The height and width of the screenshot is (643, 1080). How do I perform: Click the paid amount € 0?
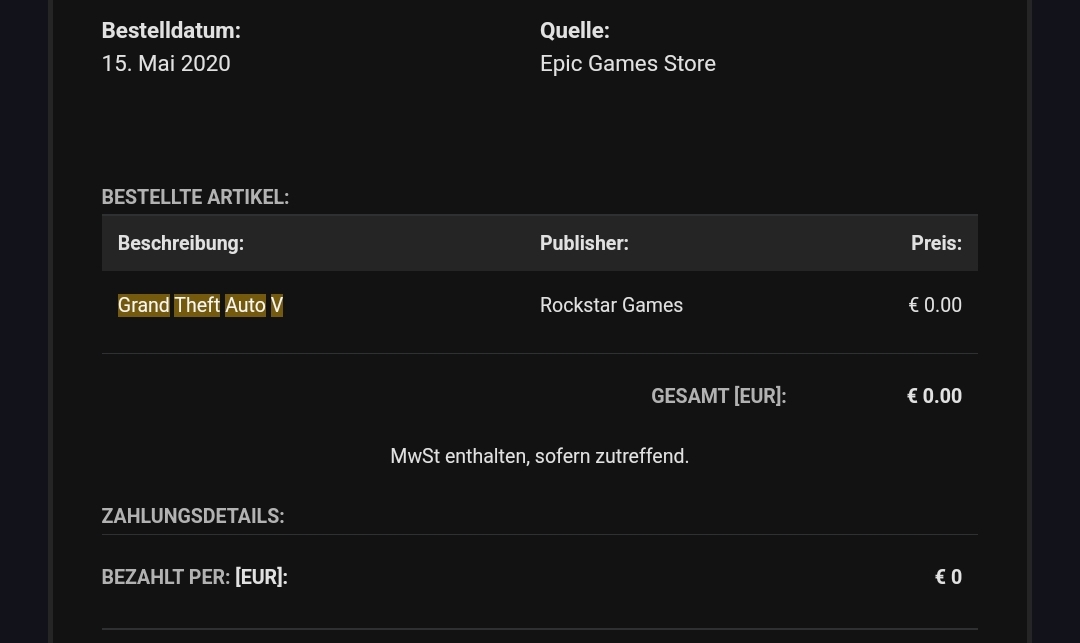[948, 577]
